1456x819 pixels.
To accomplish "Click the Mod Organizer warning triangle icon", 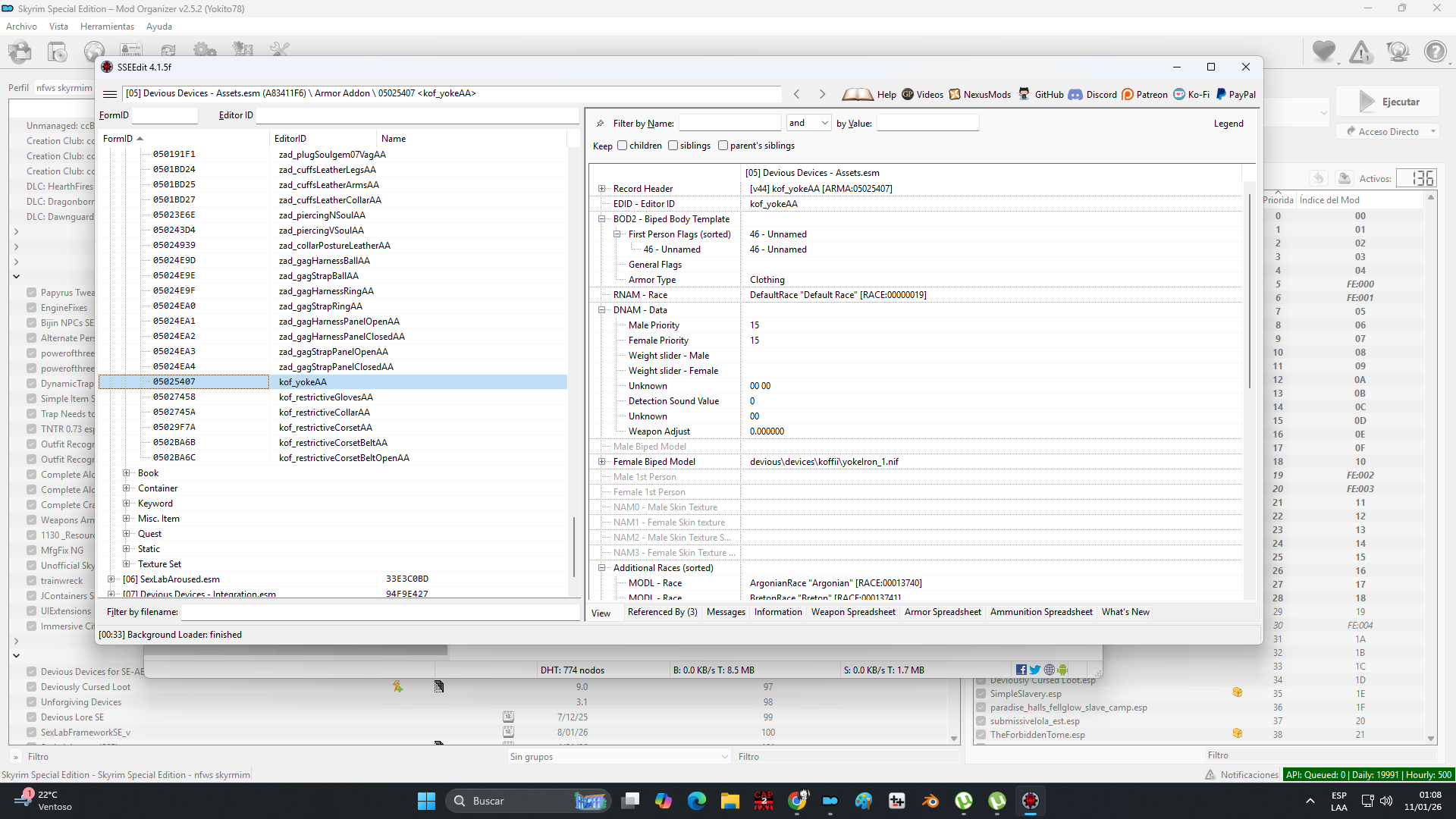I will coord(1361,52).
